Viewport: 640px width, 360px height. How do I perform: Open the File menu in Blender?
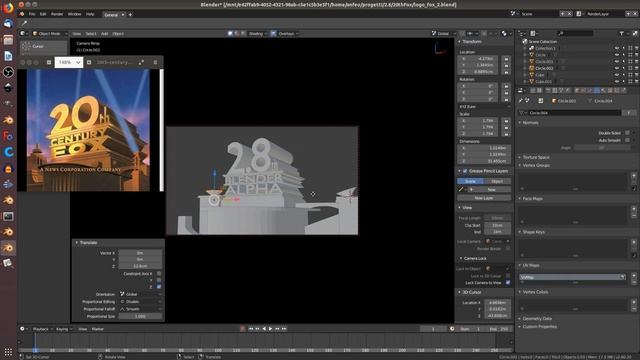pos(32,14)
